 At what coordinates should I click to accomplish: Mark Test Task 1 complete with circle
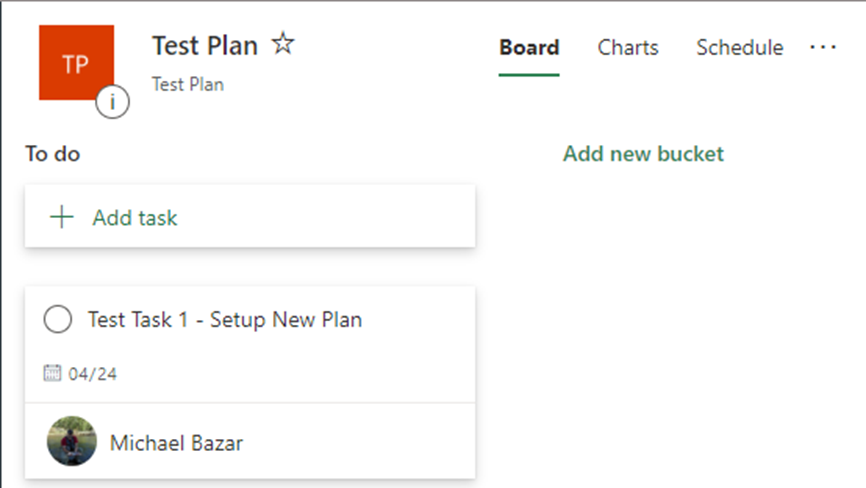pos(57,319)
